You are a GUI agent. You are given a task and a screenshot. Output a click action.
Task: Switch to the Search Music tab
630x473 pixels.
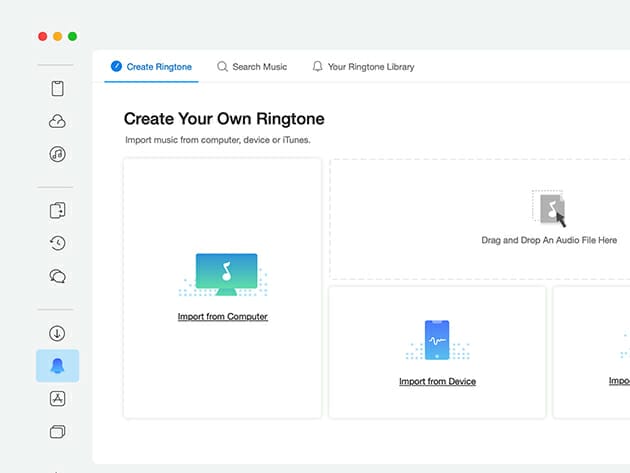click(x=252, y=67)
